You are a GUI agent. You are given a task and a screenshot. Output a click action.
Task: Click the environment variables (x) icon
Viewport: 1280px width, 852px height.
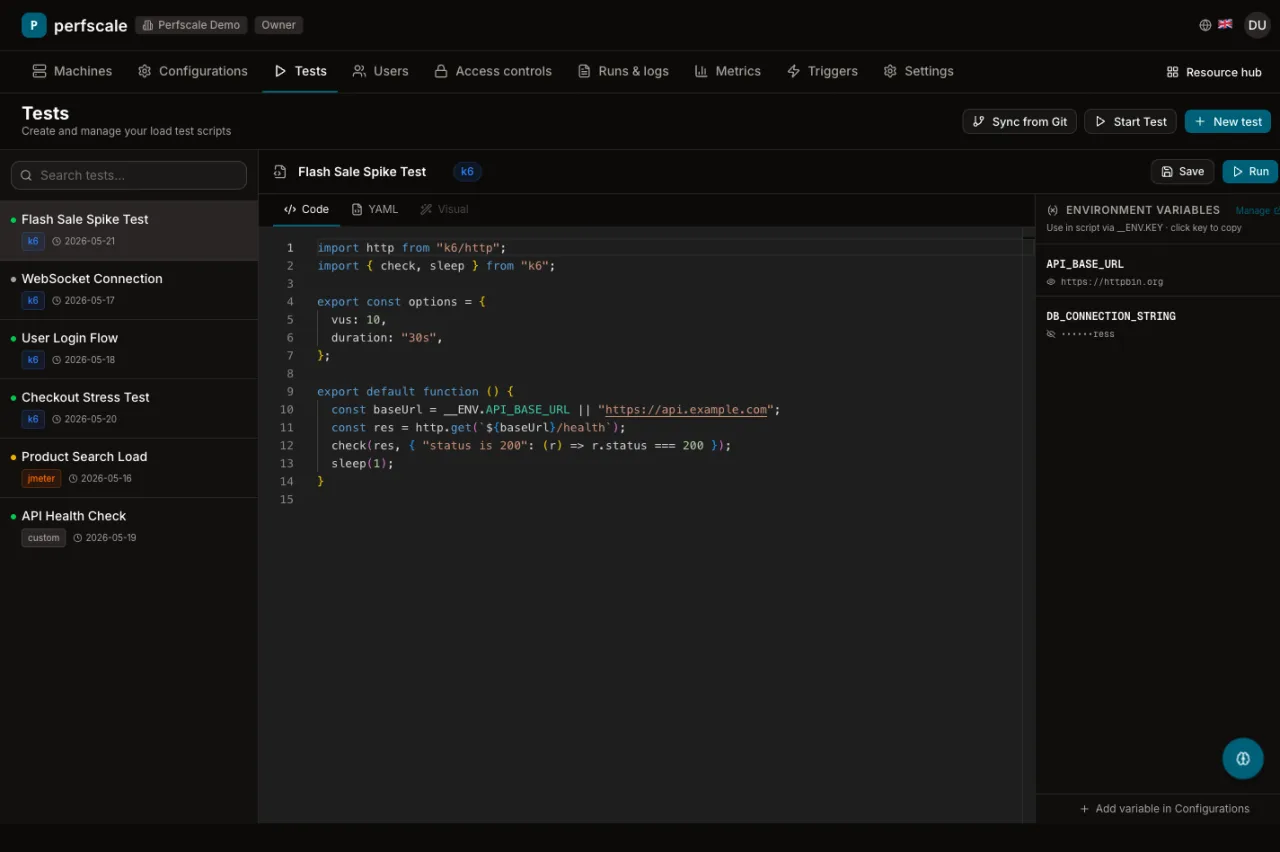[1053, 210]
